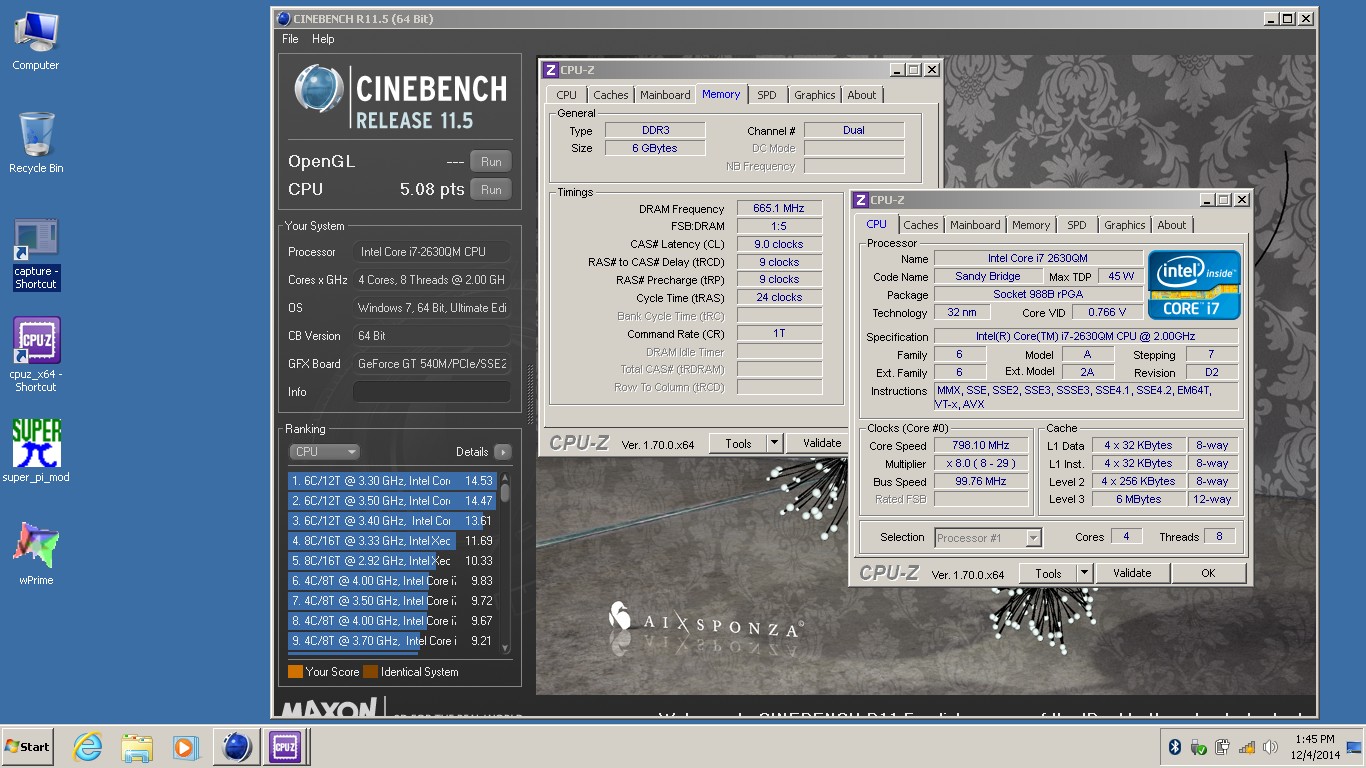Click the Identical System legend swatch

pos(370,672)
